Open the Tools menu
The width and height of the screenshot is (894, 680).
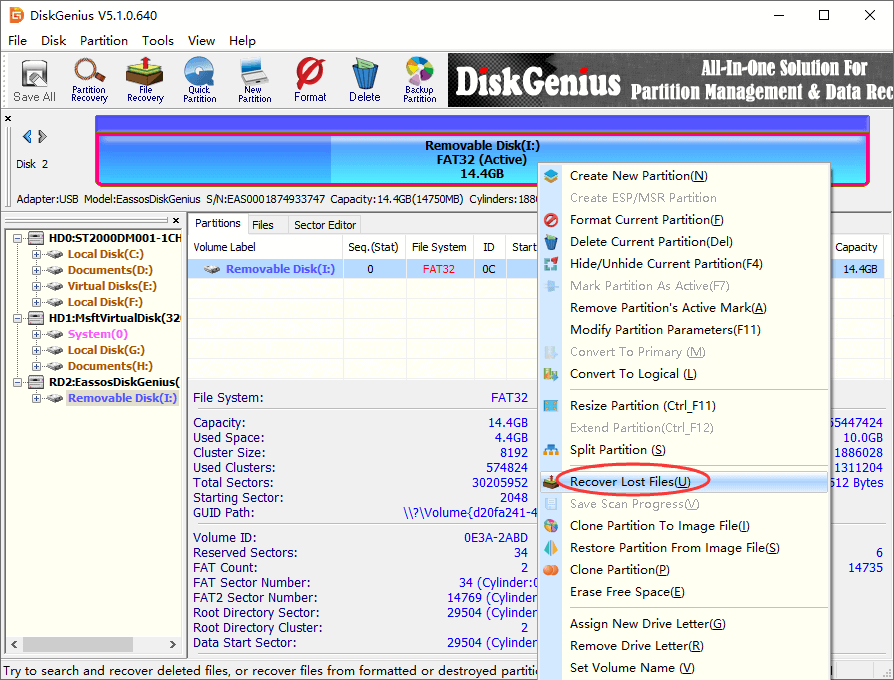tap(157, 41)
